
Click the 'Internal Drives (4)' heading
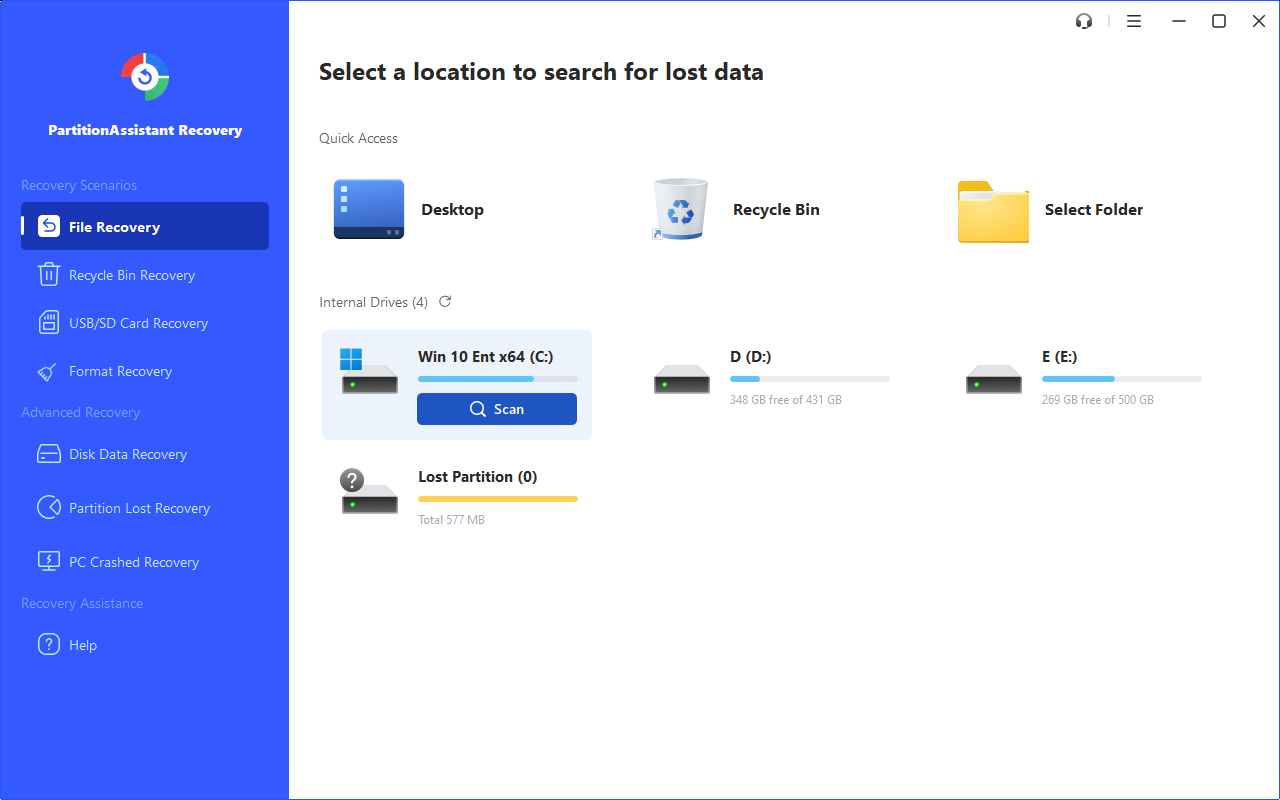[374, 302]
